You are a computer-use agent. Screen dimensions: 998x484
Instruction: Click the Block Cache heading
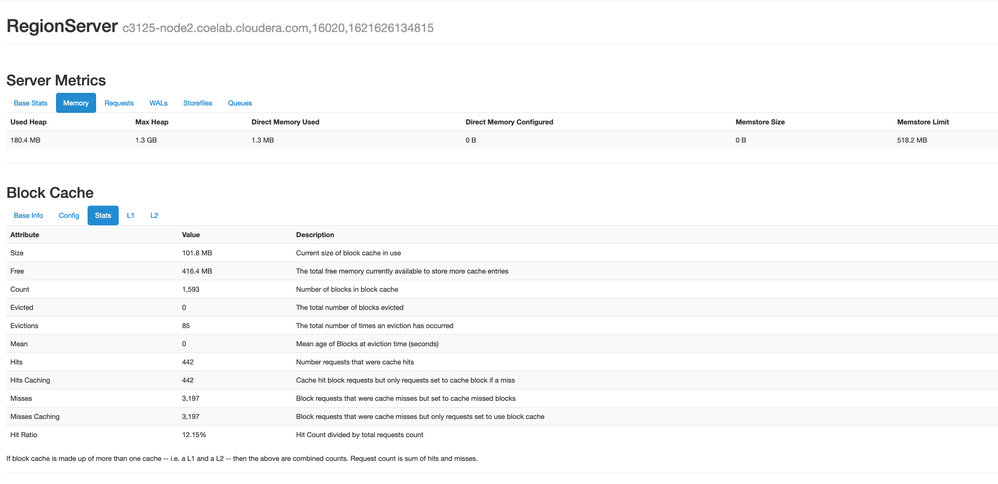point(50,192)
